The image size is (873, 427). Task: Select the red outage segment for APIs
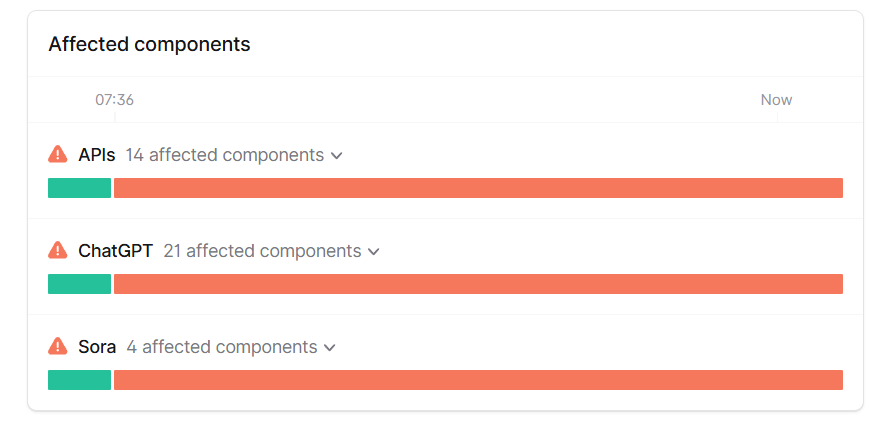(x=478, y=188)
